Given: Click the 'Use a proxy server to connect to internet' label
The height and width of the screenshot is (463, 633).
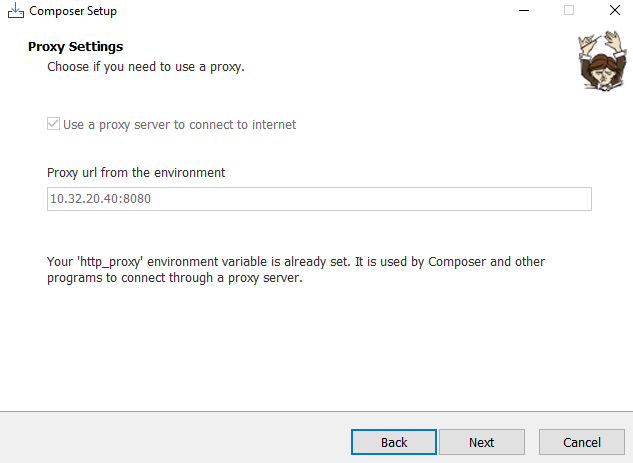Looking at the screenshot, I should pyautogui.click(x=179, y=125).
